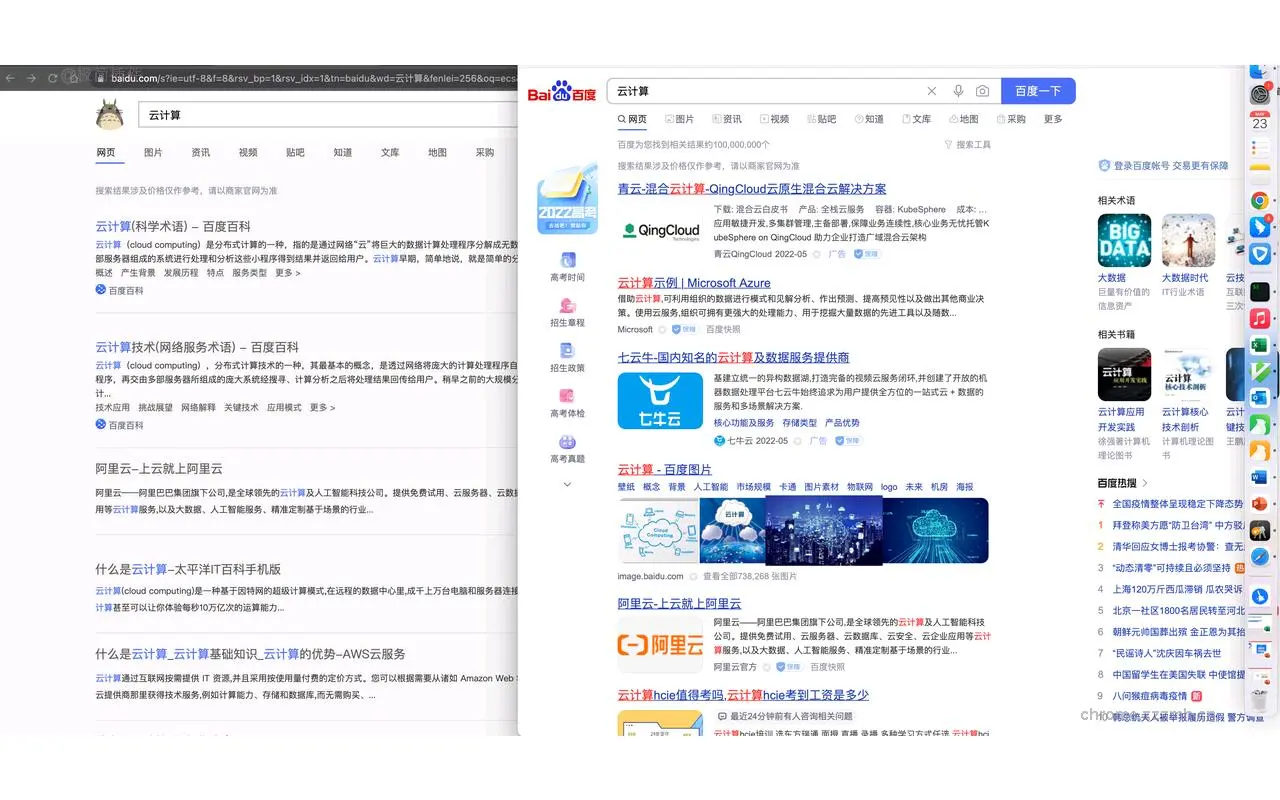
Task: Open camera image search in the search box
Action: point(981,91)
